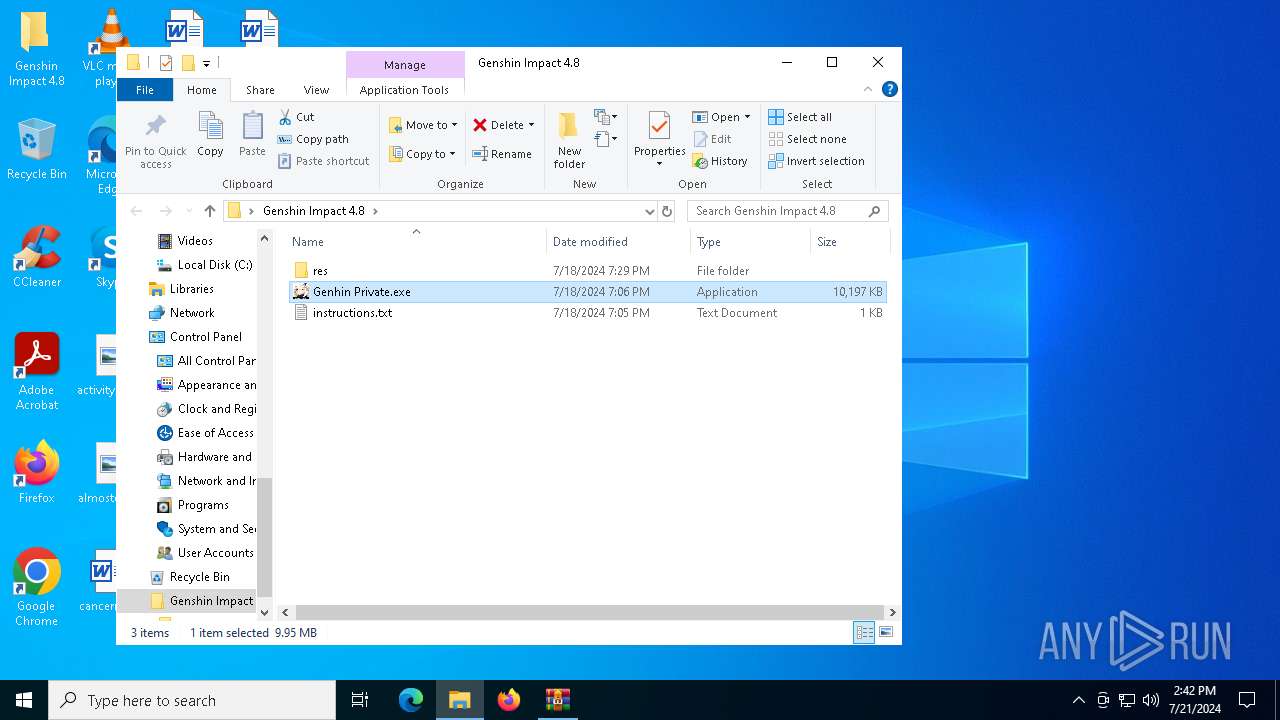Click Select all in ribbon

click(x=800, y=117)
